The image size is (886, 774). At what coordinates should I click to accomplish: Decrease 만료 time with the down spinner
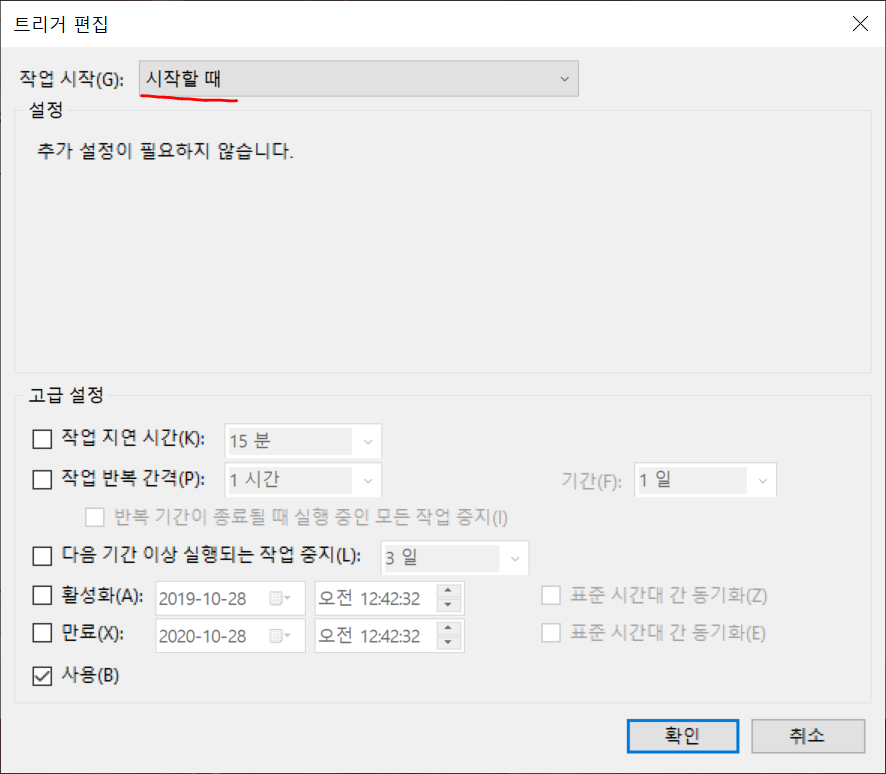449,642
